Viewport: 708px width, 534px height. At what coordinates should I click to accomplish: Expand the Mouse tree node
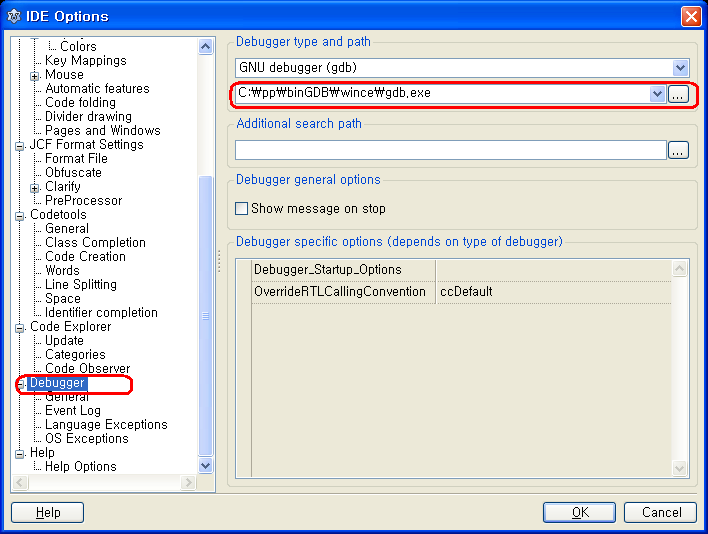tap(35, 76)
